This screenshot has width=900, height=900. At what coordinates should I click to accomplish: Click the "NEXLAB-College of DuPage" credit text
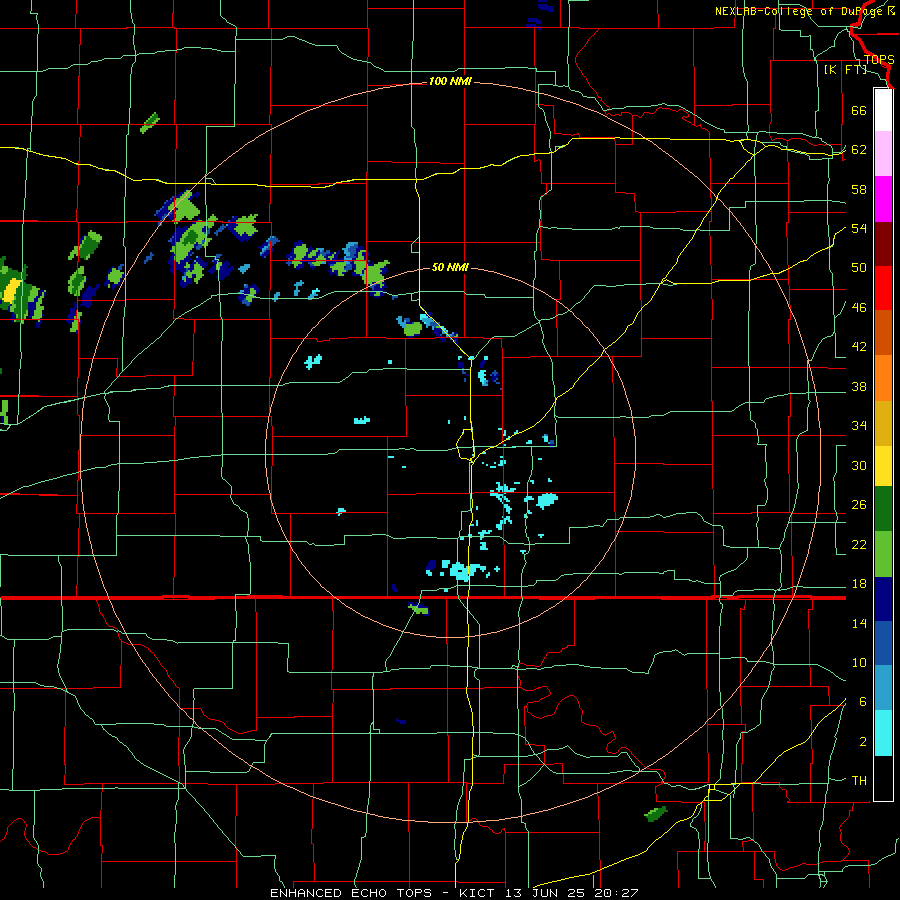798,11
